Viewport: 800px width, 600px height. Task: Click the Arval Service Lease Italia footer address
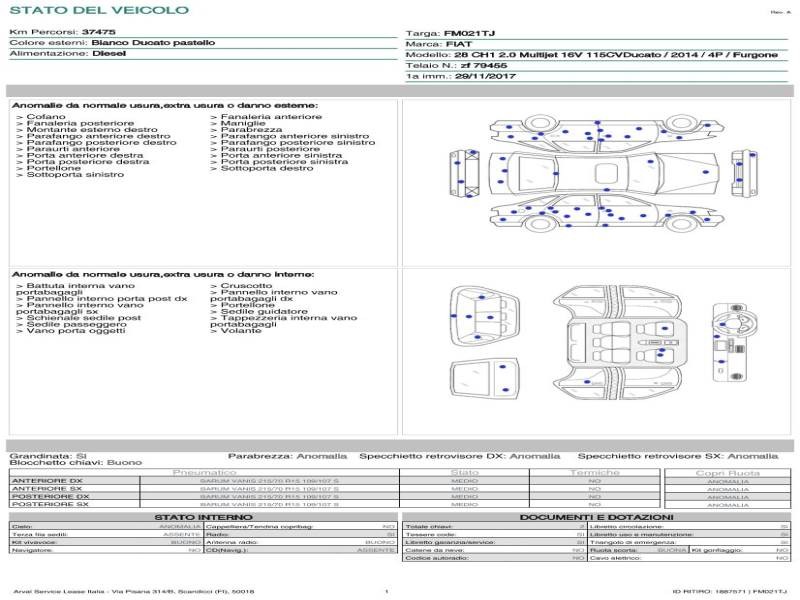pyautogui.click(x=134, y=592)
